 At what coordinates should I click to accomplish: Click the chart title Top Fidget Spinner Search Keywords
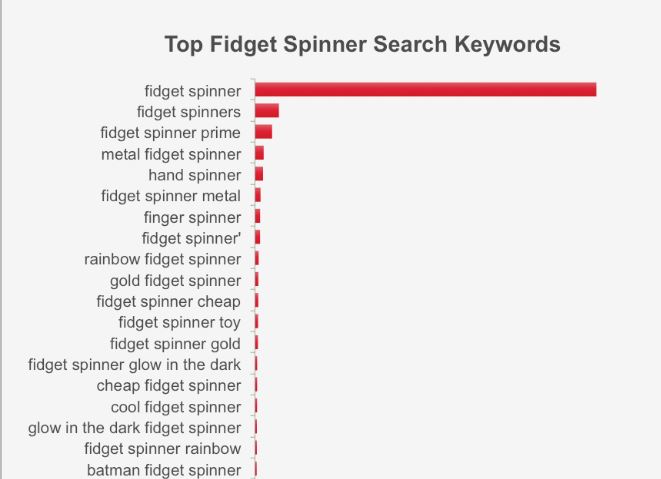[363, 45]
